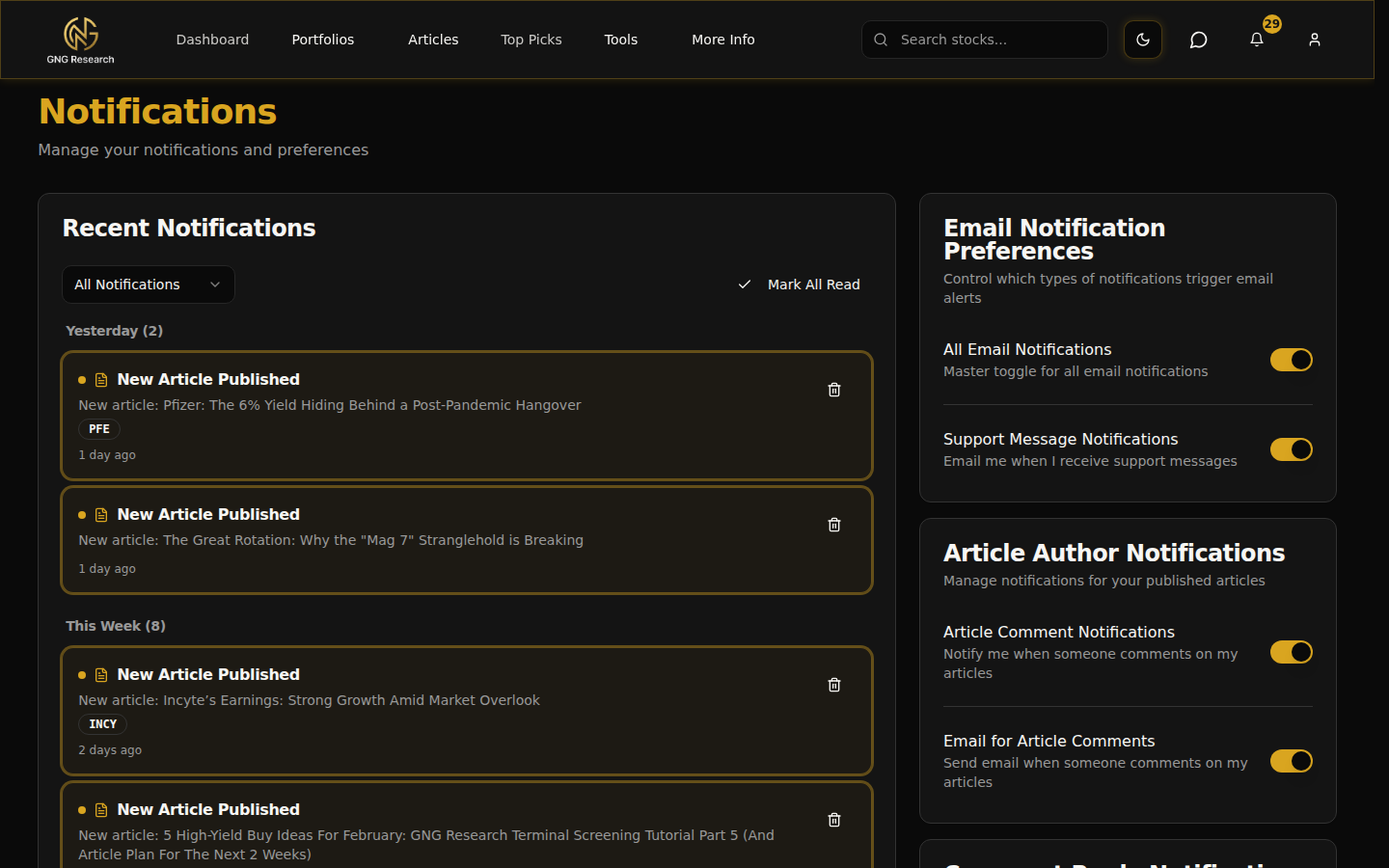Open the Portfolios menu
Viewport: 1389px width, 868px height.
323,40
